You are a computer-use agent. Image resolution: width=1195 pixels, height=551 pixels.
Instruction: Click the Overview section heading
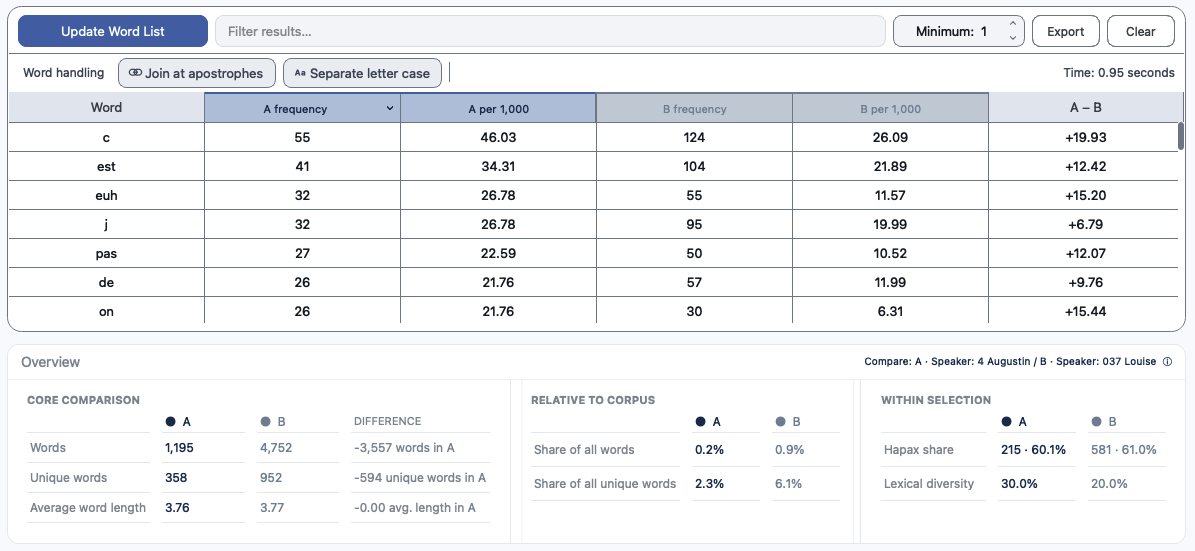point(50,362)
